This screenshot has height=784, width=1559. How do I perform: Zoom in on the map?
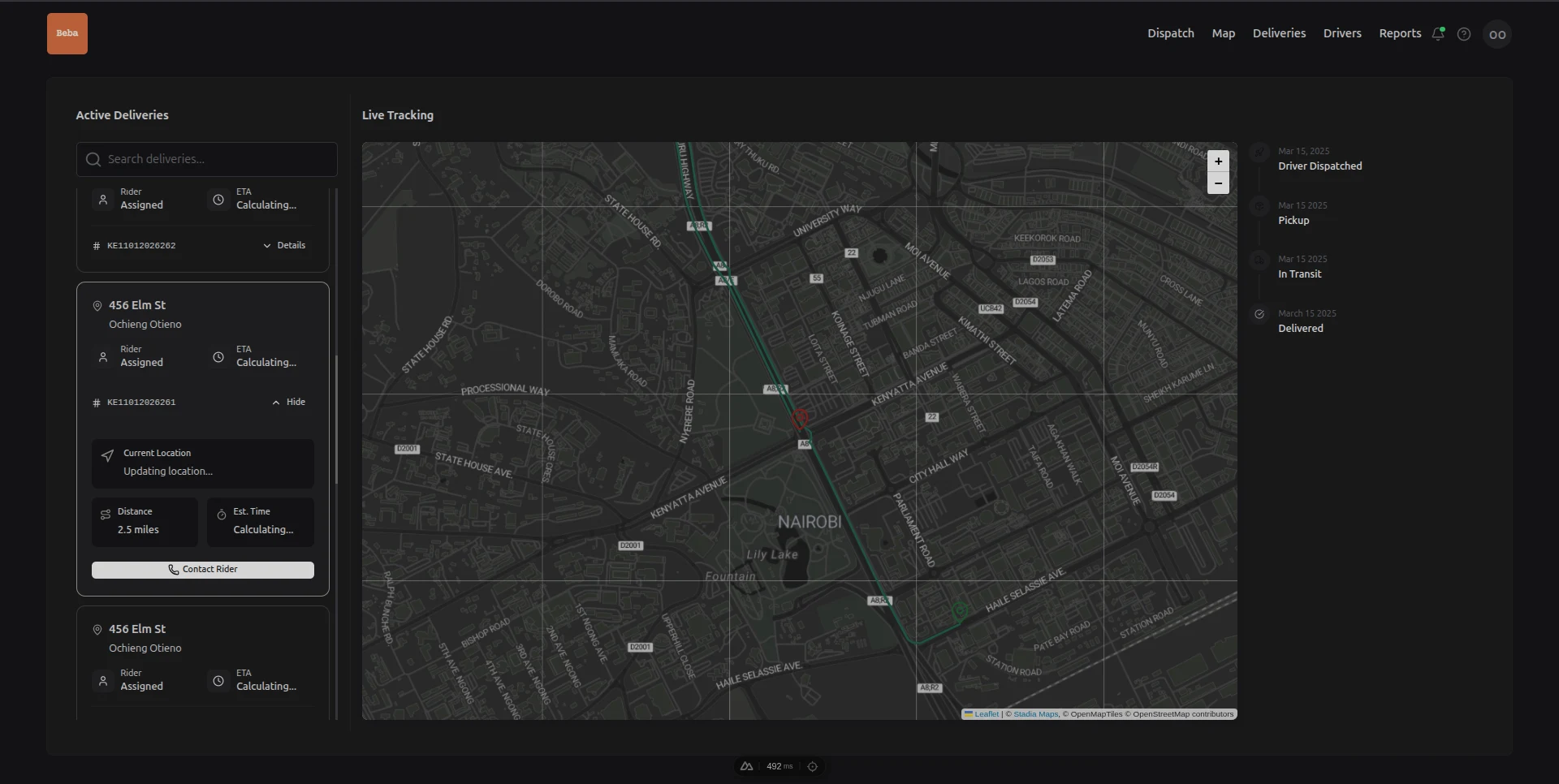(x=1218, y=162)
